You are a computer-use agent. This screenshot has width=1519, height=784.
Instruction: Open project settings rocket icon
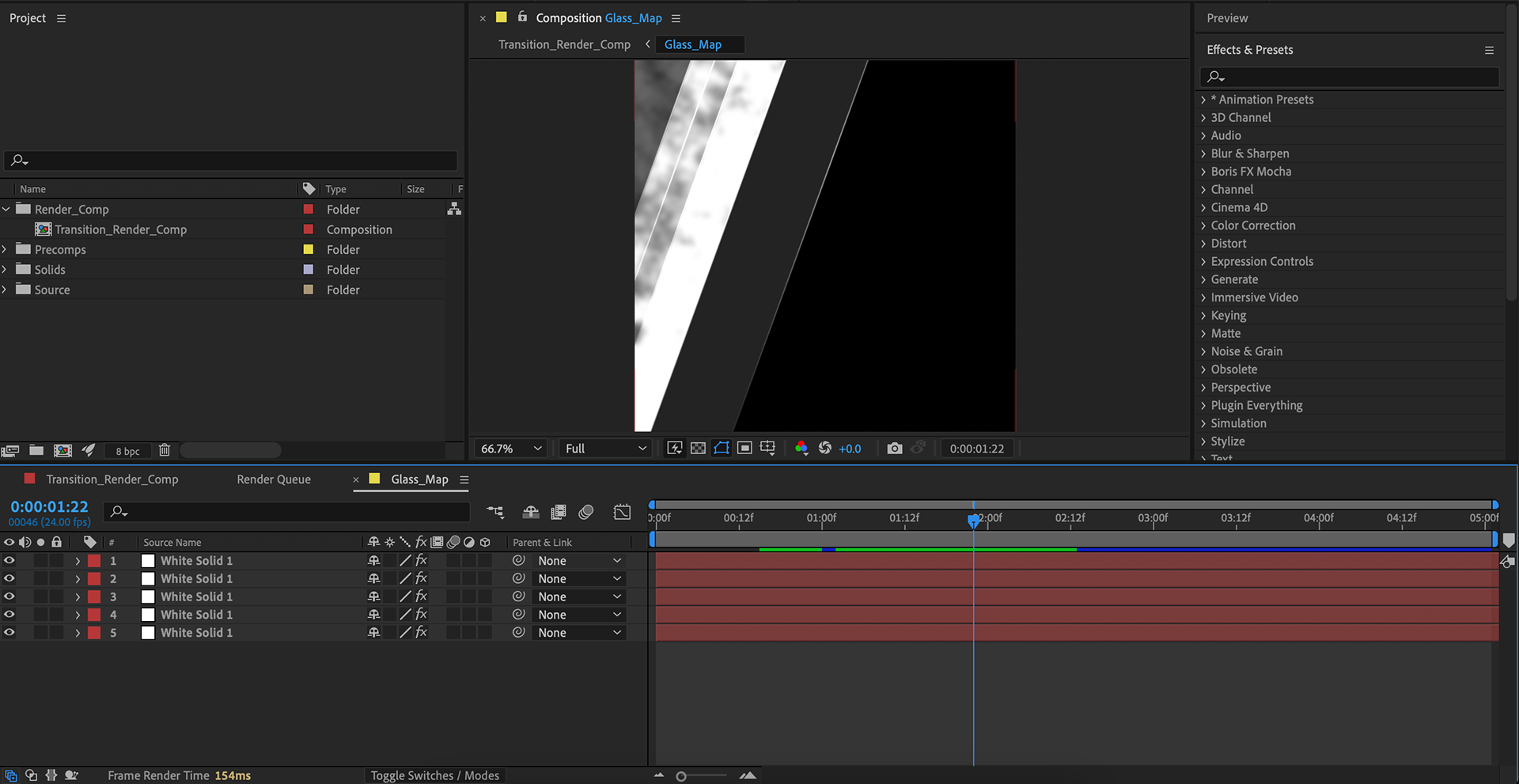89,450
